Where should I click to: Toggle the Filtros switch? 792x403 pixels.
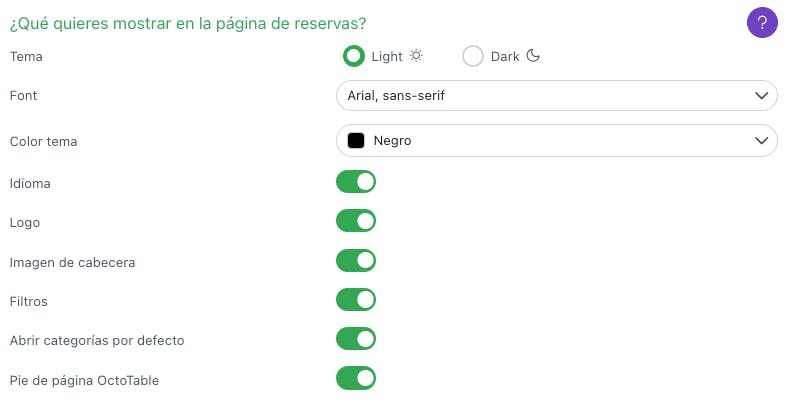tap(356, 300)
